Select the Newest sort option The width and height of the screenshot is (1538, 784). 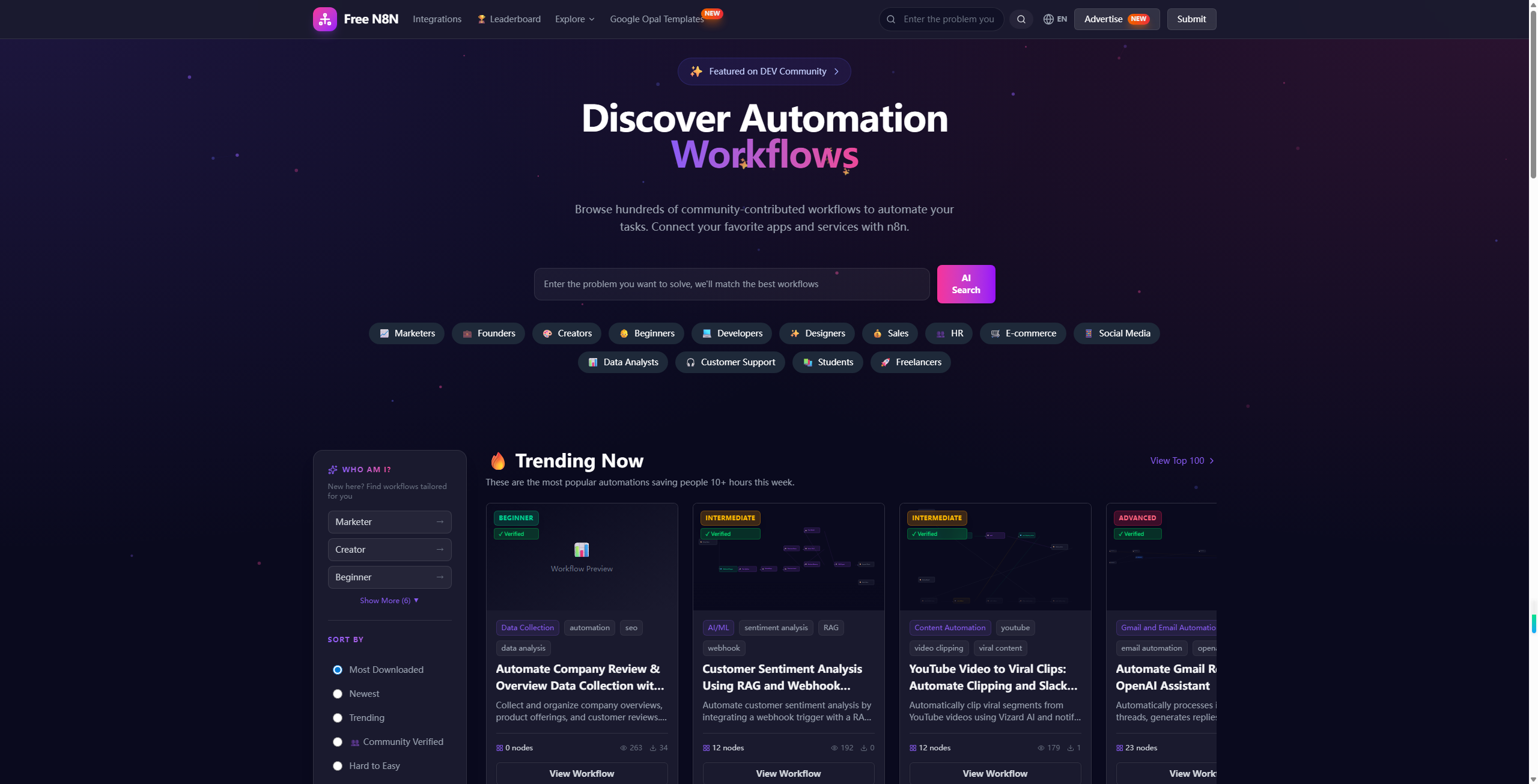pyautogui.click(x=338, y=694)
